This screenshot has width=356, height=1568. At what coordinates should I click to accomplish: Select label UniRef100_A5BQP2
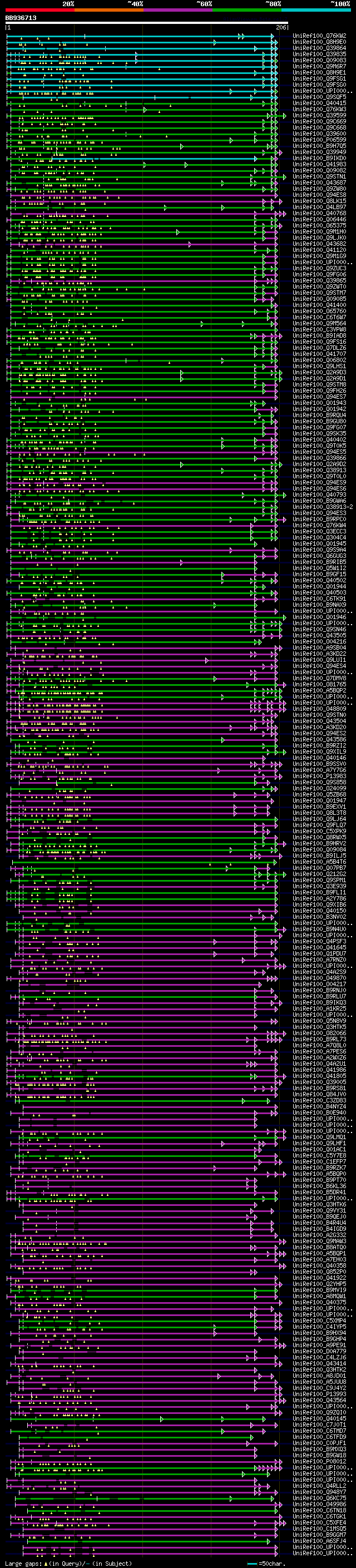click(319, 691)
